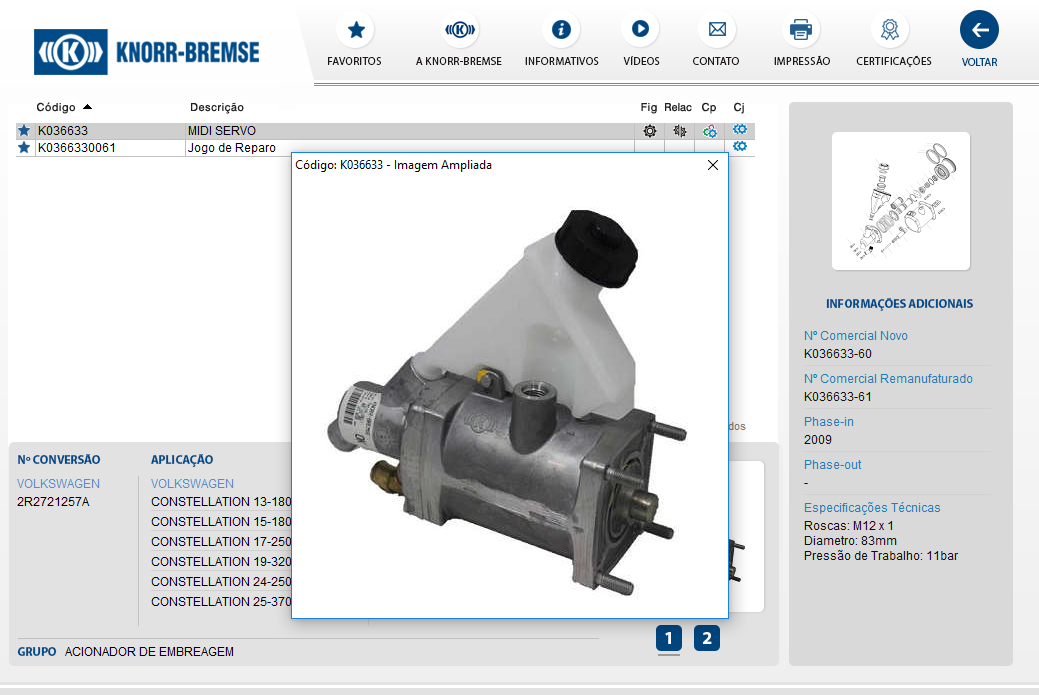This screenshot has height=695, width=1039.
Task: Click the A Knorr-Bremse logo icon
Action: click(x=459, y=31)
